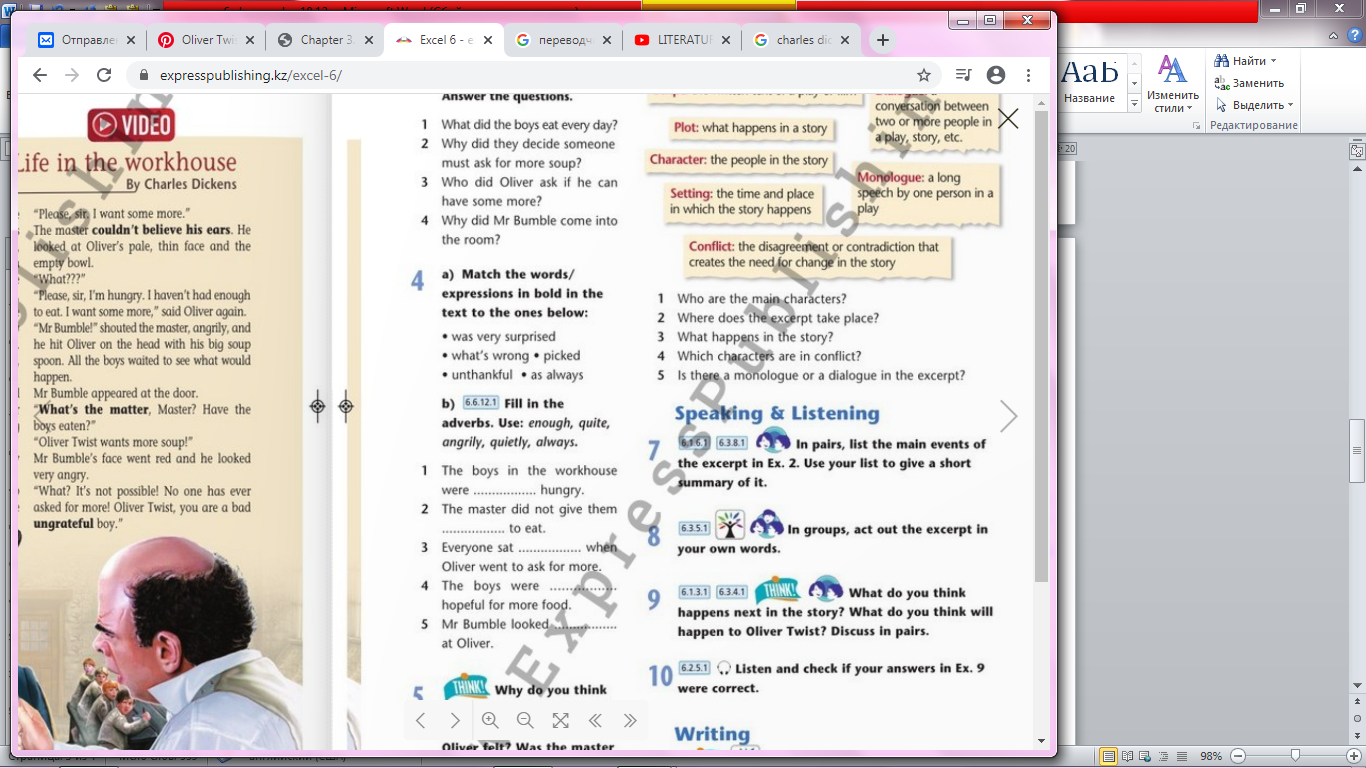Click the Word ruler toggle above scrollbar
The width and height of the screenshot is (1366, 768).
[x=1357, y=151]
